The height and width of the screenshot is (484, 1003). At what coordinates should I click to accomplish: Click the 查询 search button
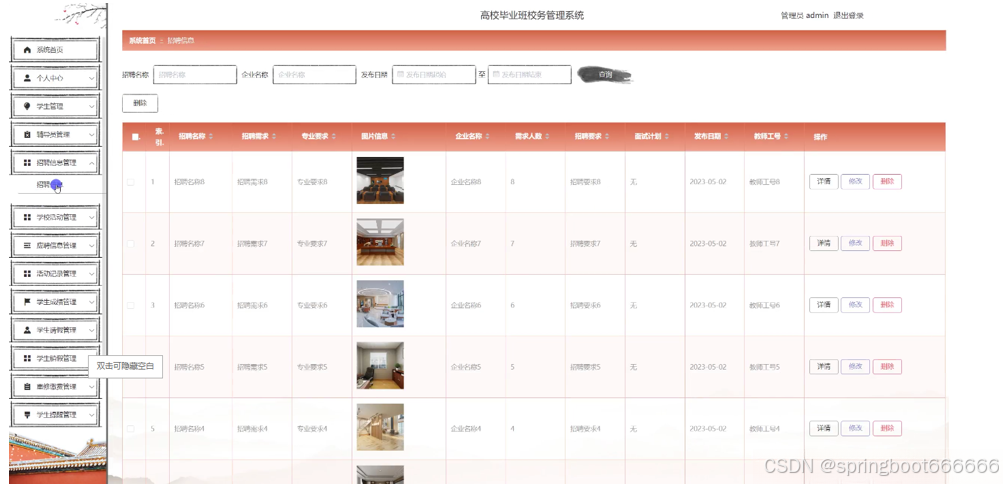pyautogui.click(x=604, y=75)
